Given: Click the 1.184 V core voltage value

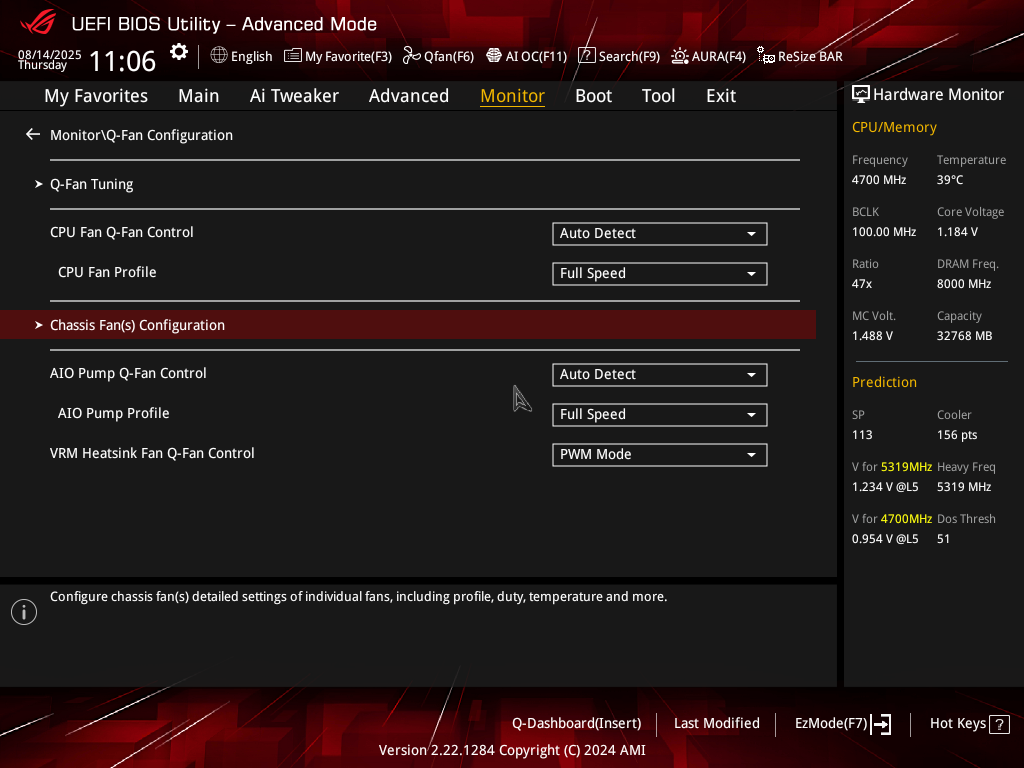Looking at the screenshot, I should tap(957, 232).
